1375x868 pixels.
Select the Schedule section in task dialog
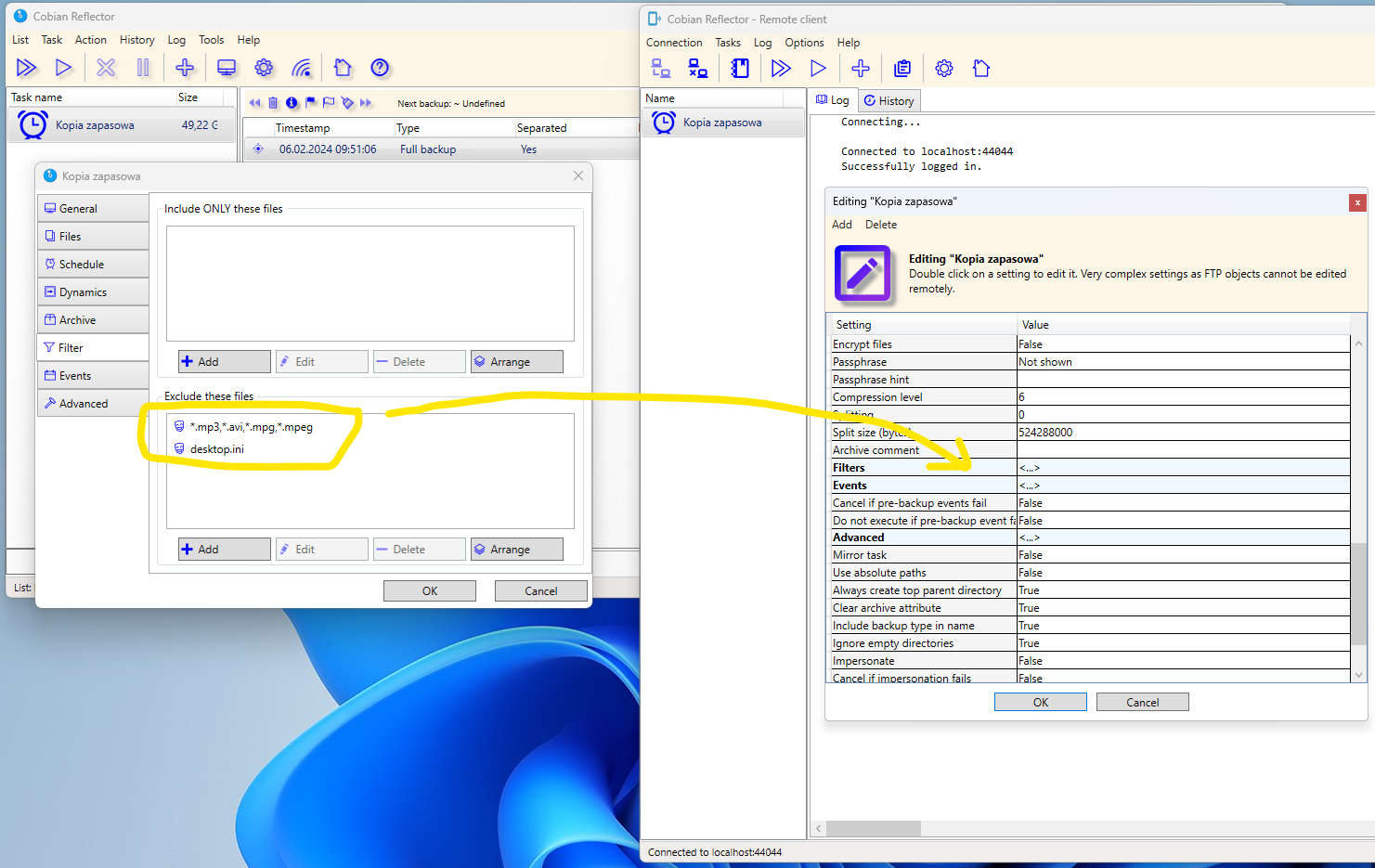93,265
